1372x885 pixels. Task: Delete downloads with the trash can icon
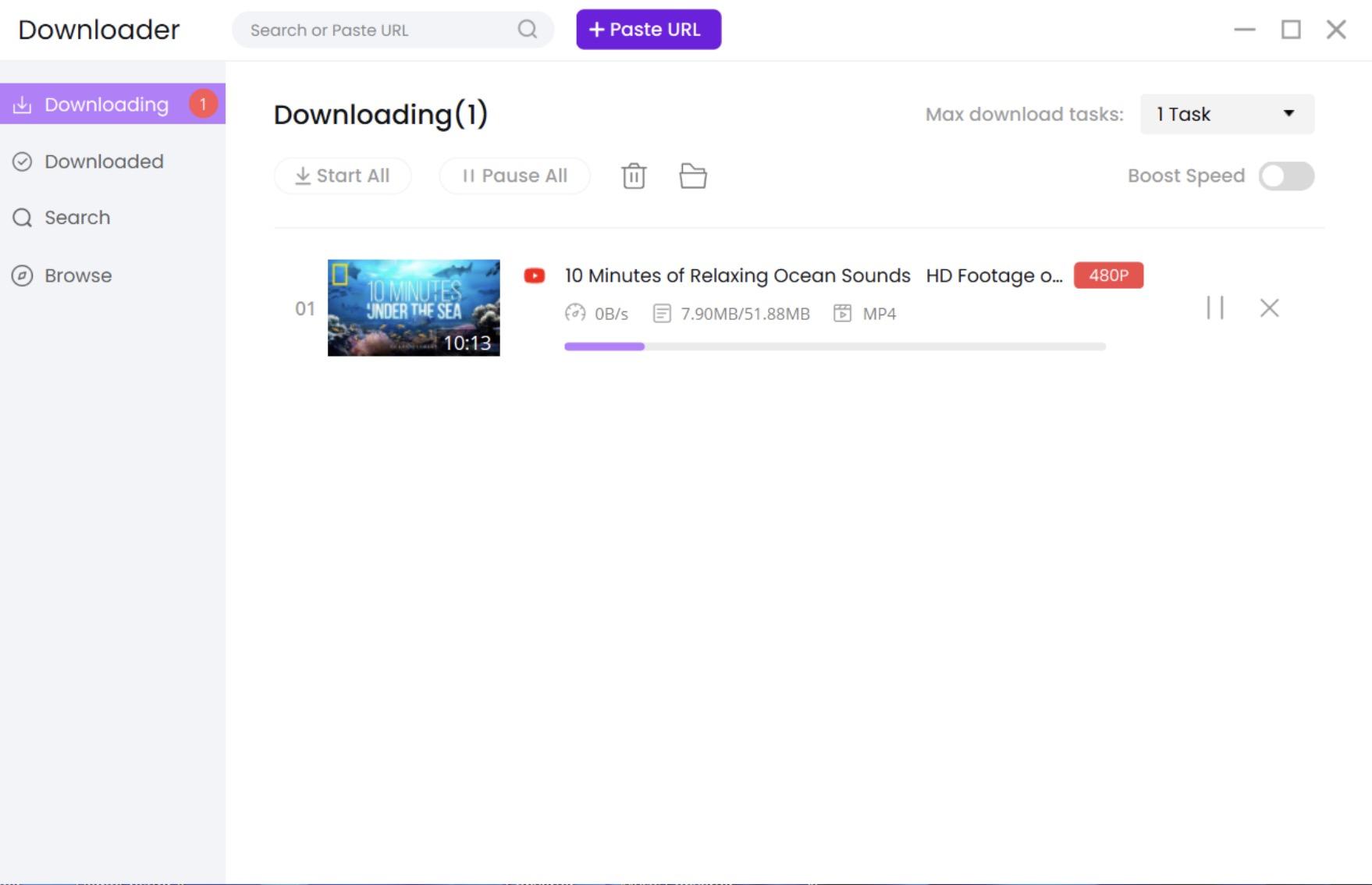pyautogui.click(x=634, y=176)
